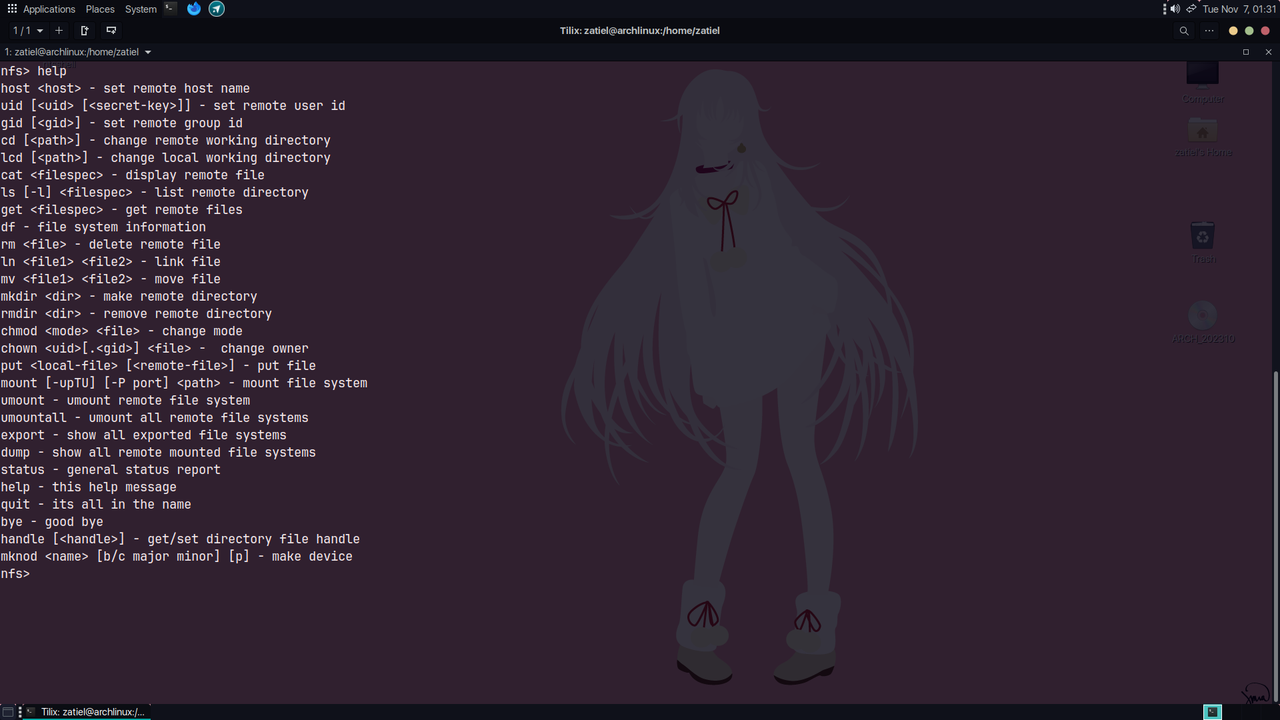Image resolution: width=1280 pixels, height=720 pixels.
Task: Open the Places menu
Action: [x=100, y=9]
